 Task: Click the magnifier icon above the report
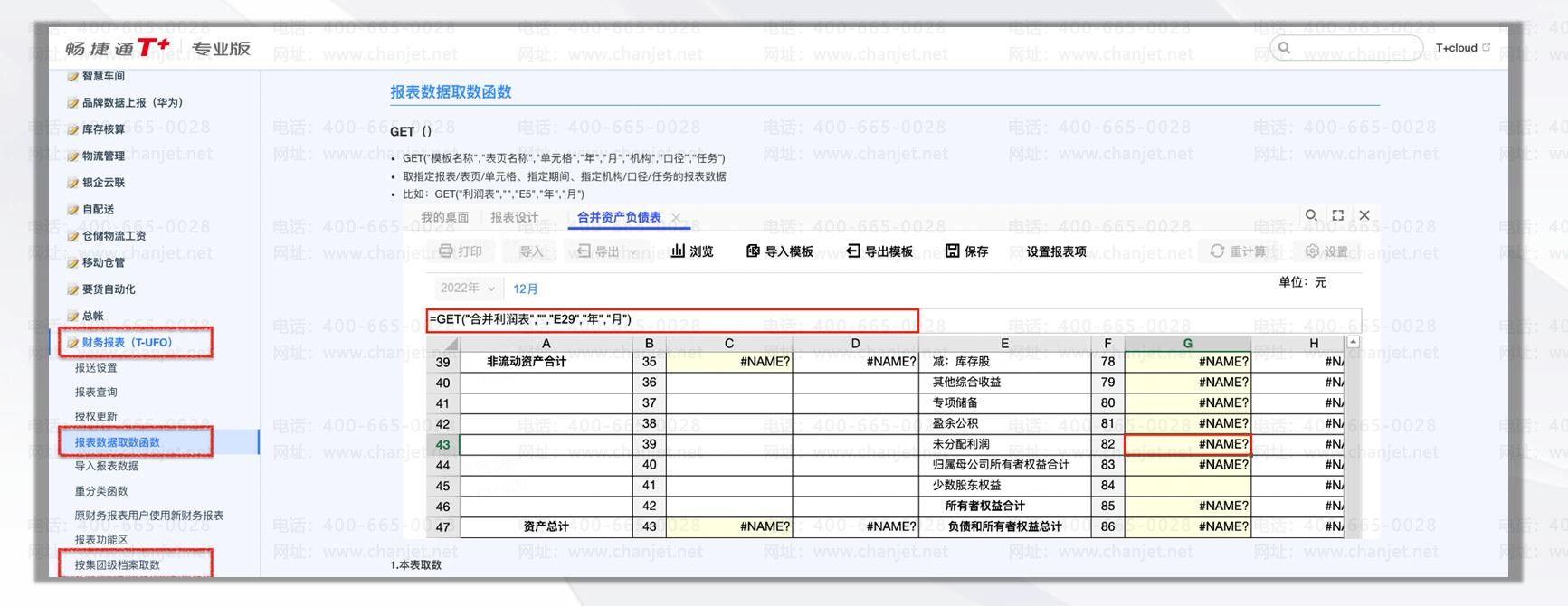[x=1310, y=215]
